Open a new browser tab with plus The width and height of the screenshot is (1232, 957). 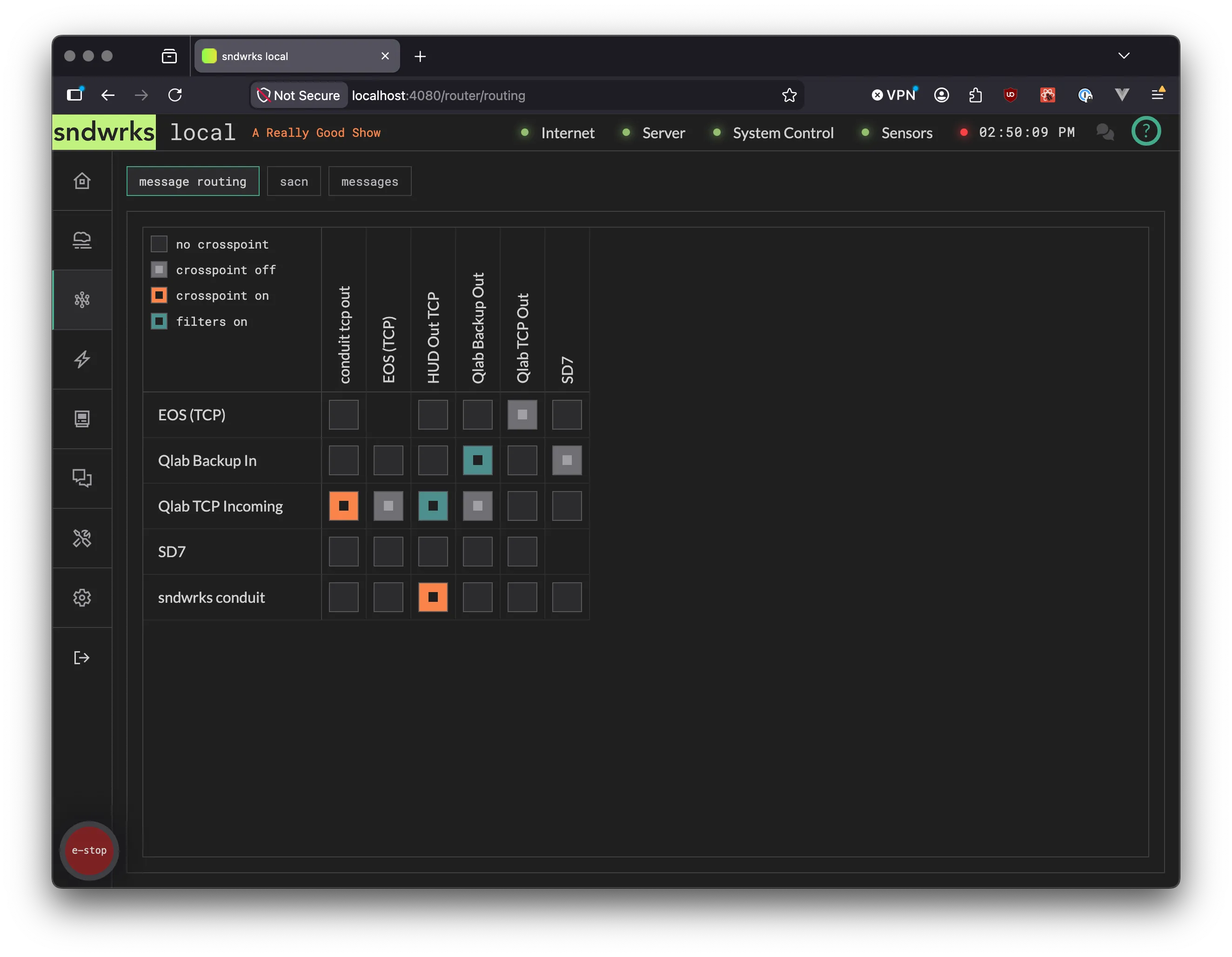coord(420,56)
